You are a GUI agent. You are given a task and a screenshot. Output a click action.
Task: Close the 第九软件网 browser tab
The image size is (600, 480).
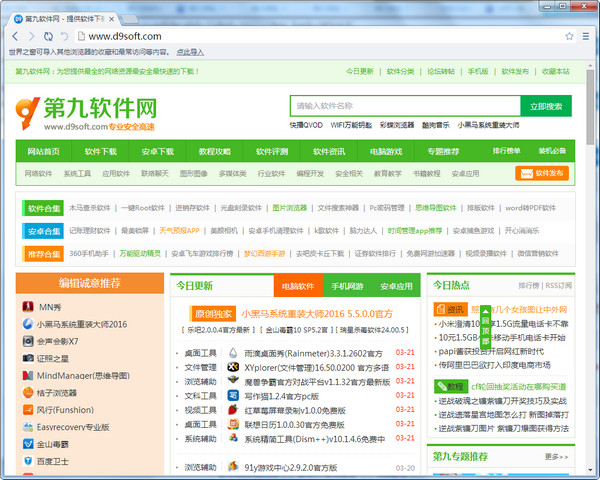tap(111, 19)
